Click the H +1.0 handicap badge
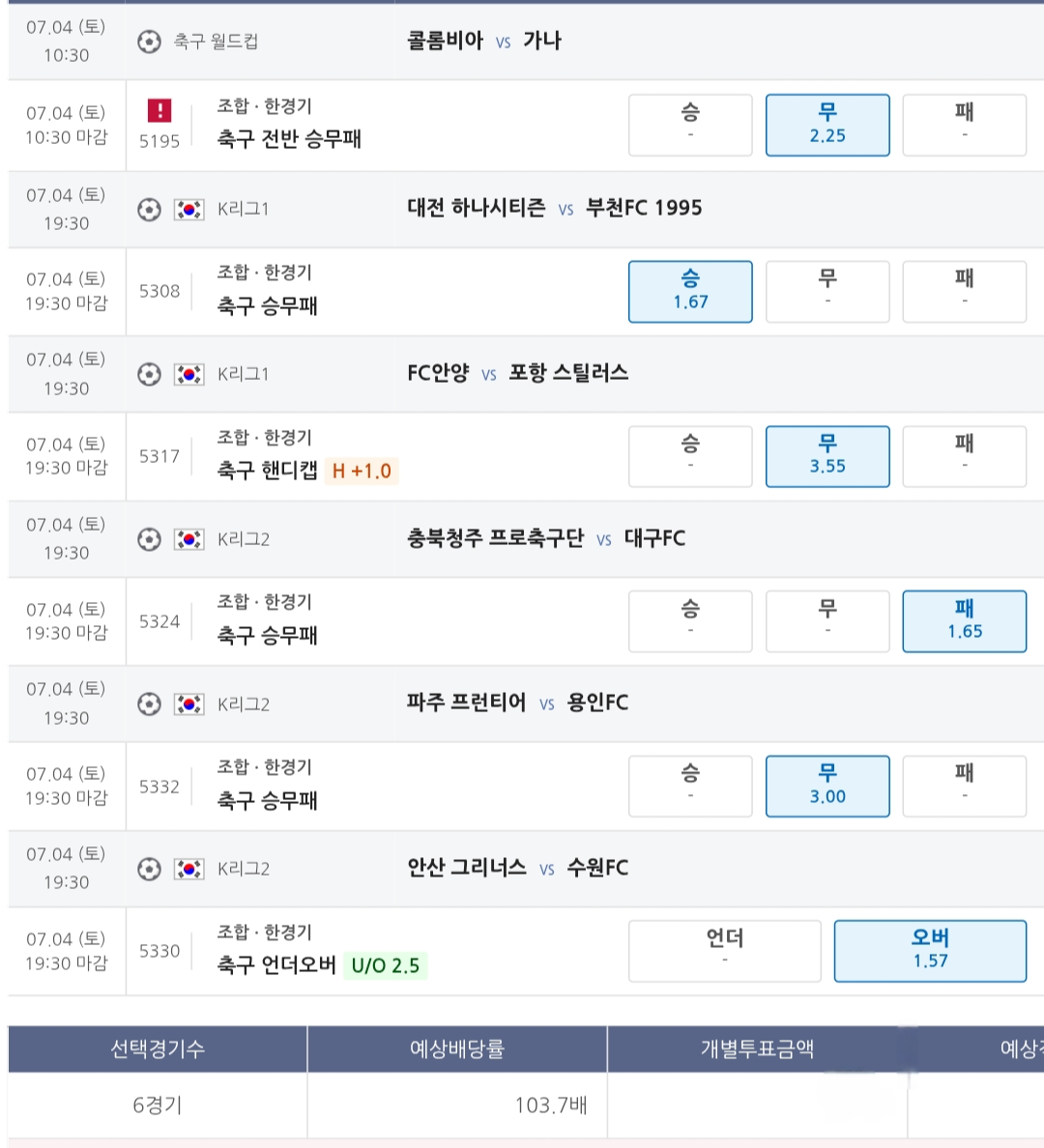This screenshot has height=1148, width=1044. [362, 471]
